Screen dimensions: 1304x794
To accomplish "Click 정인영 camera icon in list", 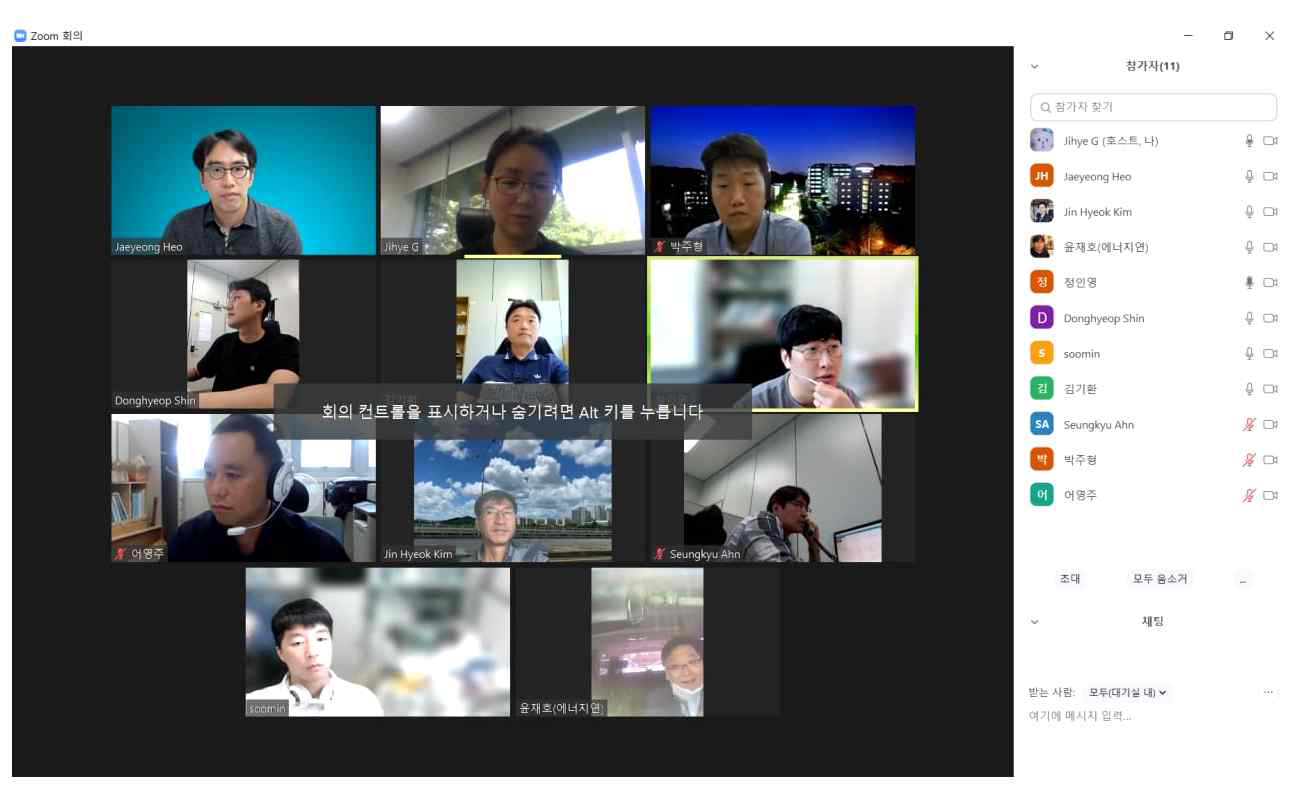I will [x=1271, y=283].
